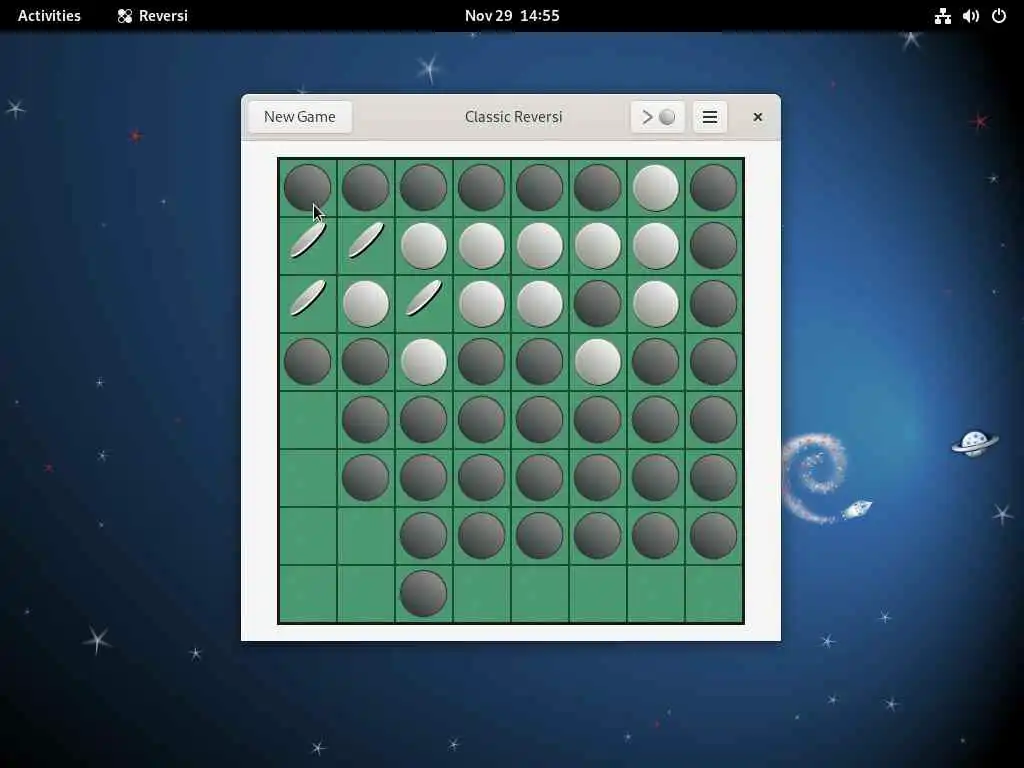Click the dark piece in the top-left corner

point(308,188)
